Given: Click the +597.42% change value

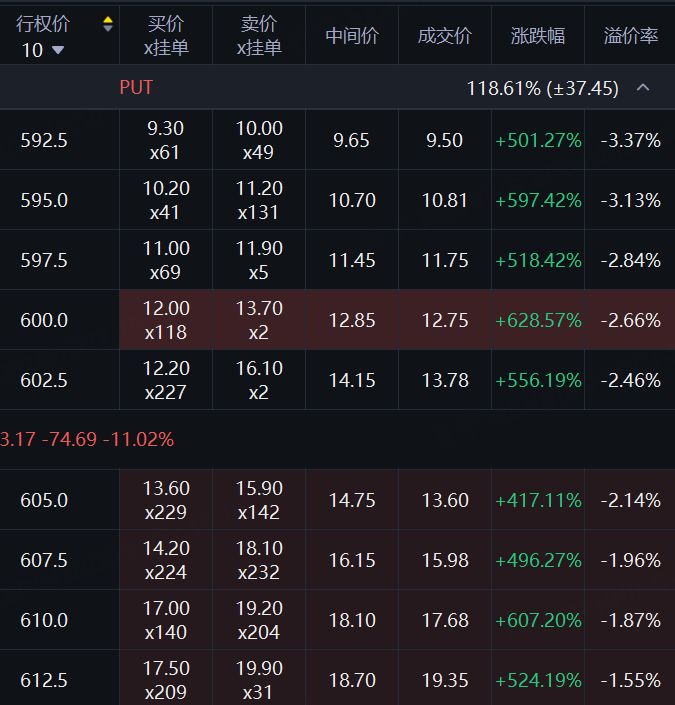Looking at the screenshot, I should pos(538,200).
